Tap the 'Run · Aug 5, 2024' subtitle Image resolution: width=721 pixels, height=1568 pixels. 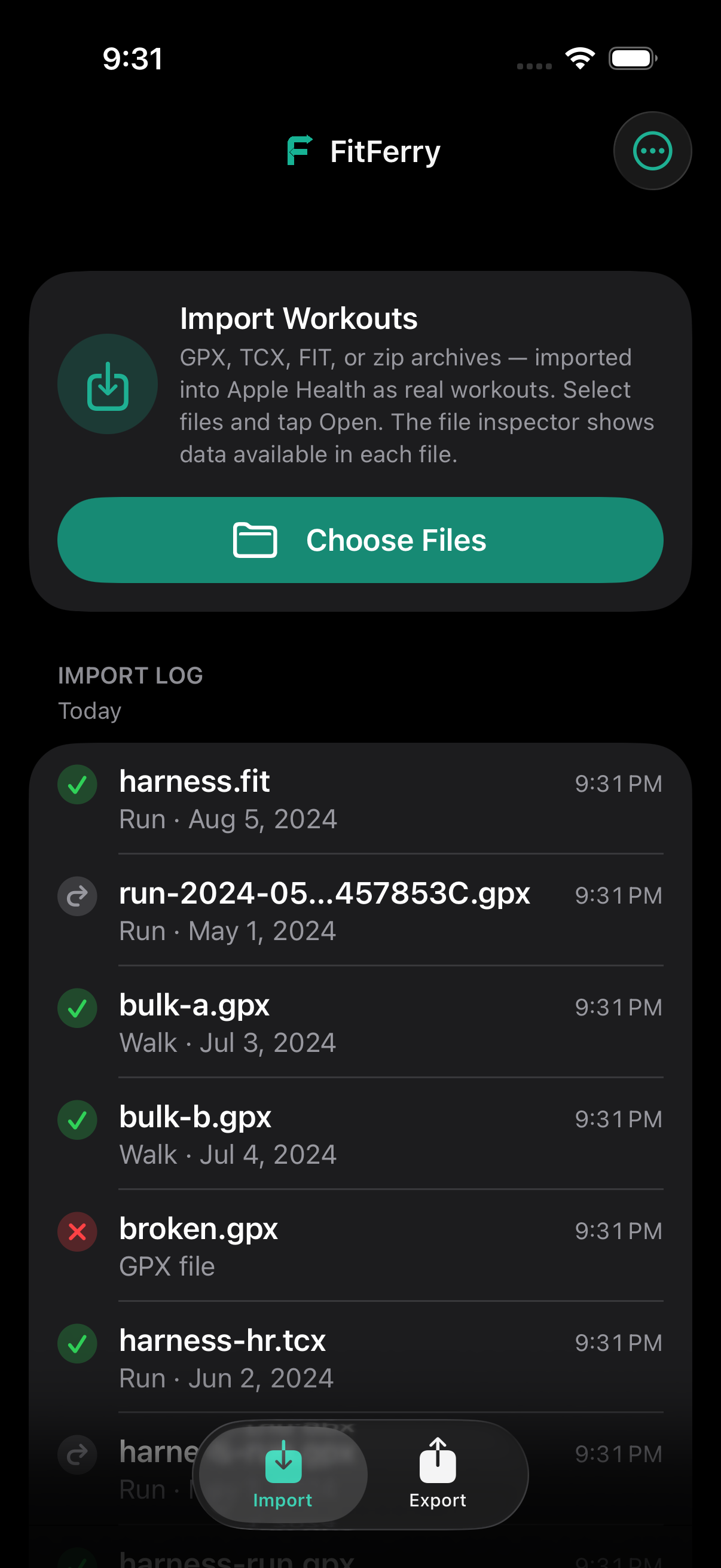tap(228, 819)
